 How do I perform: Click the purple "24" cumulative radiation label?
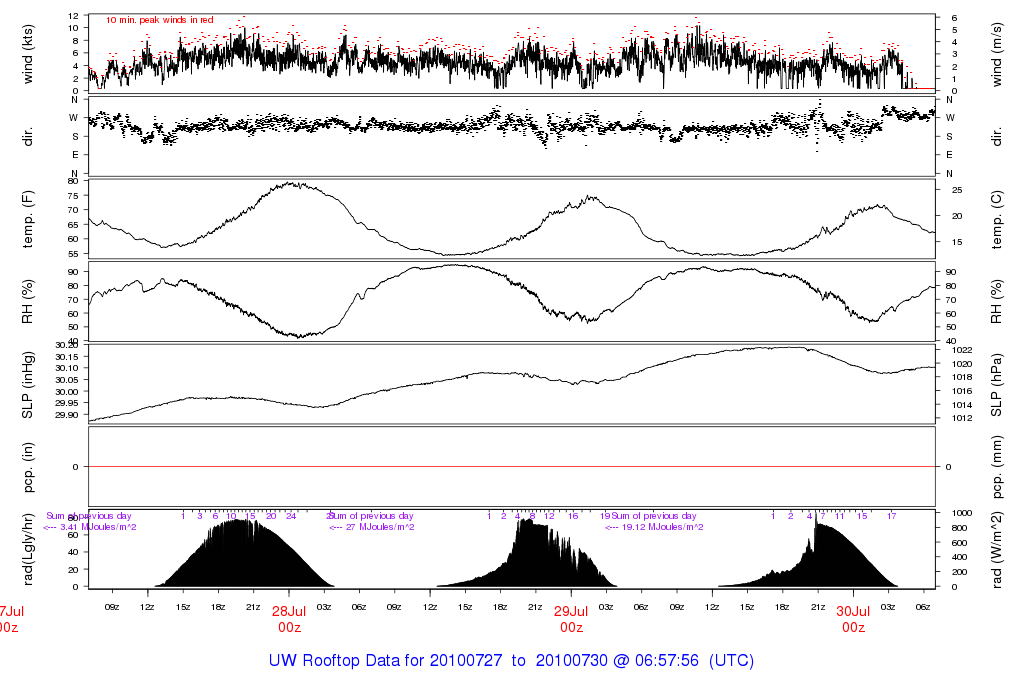pos(291,516)
